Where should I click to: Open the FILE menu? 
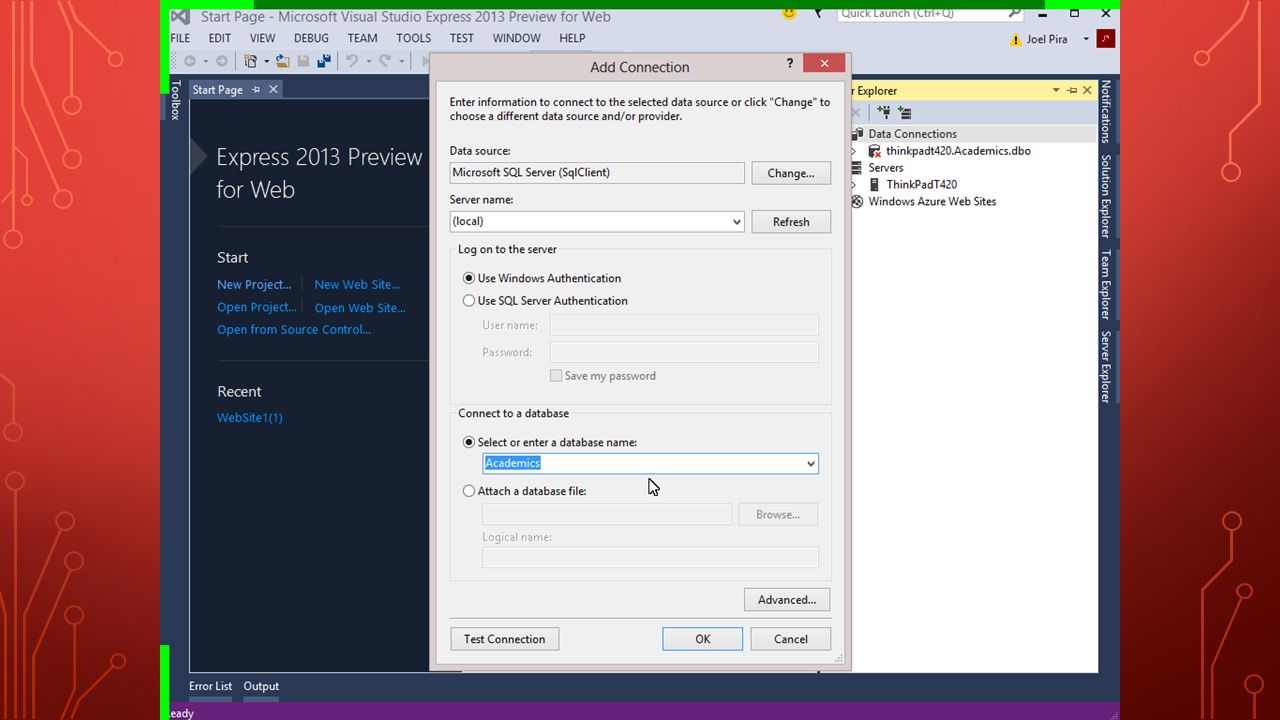click(x=180, y=38)
